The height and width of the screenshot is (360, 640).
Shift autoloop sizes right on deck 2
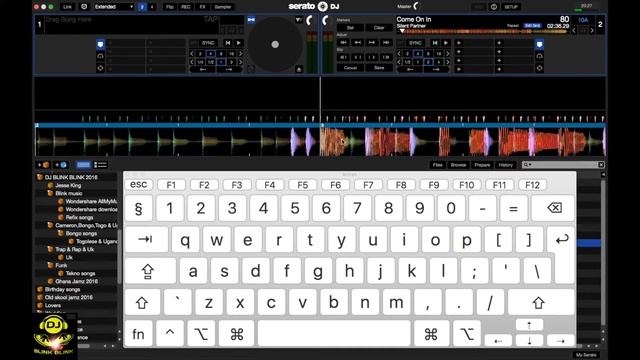pos(448,53)
